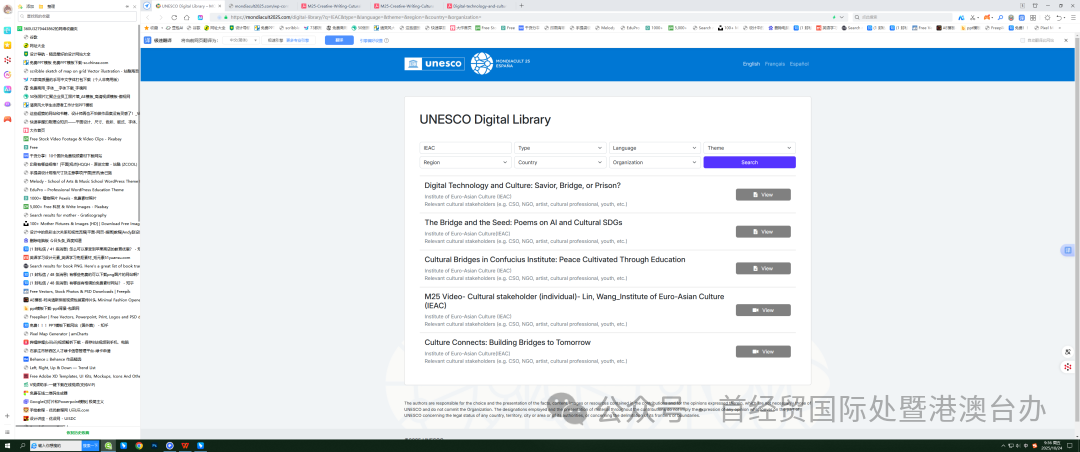Click the blue floating side widget icon

click(1068, 249)
